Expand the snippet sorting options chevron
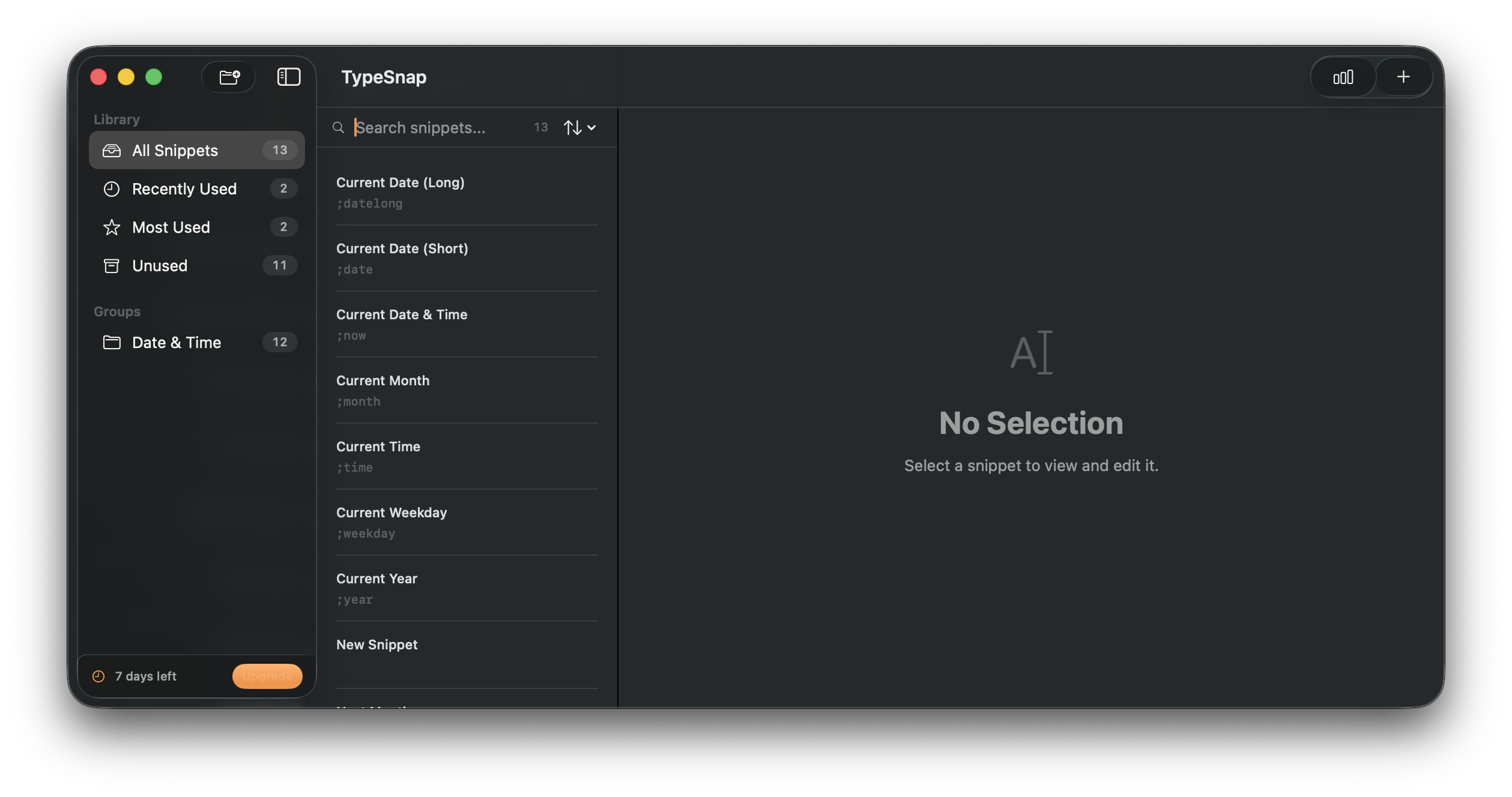The image size is (1512, 797). pyautogui.click(x=591, y=128)
